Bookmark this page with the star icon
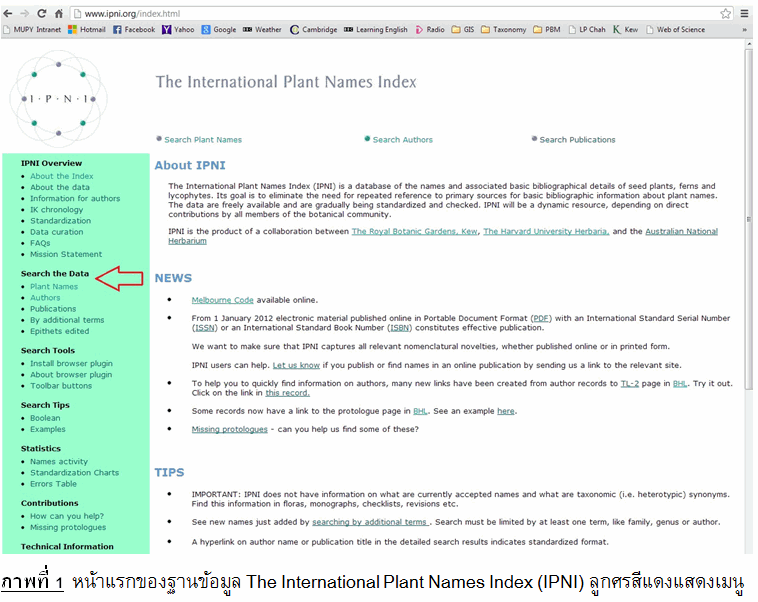Image resolution: width=758 pixels, height=602 pixels. pyautogui.click(x=726, y=14)
